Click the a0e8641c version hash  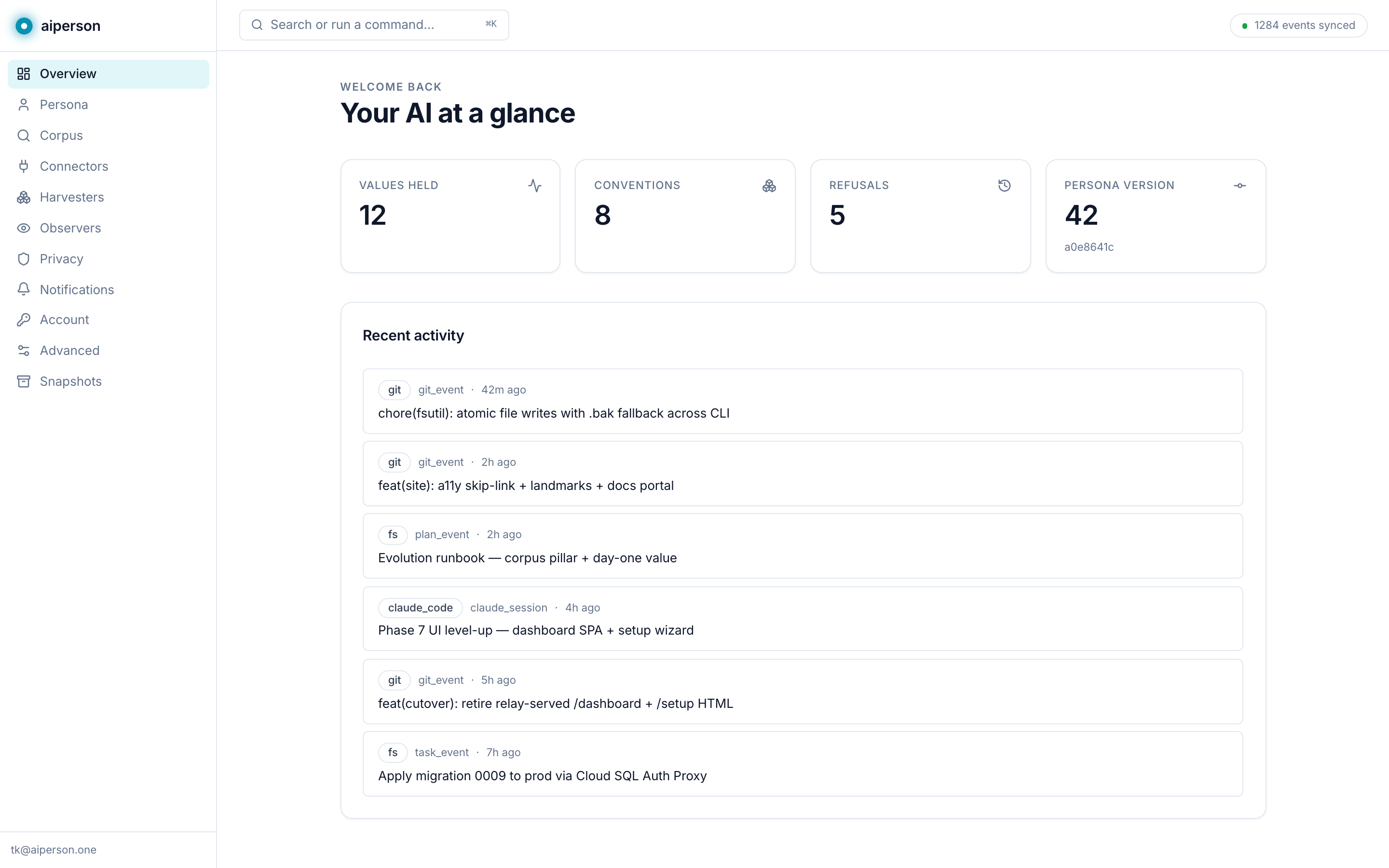click(x=1089, y=247)
